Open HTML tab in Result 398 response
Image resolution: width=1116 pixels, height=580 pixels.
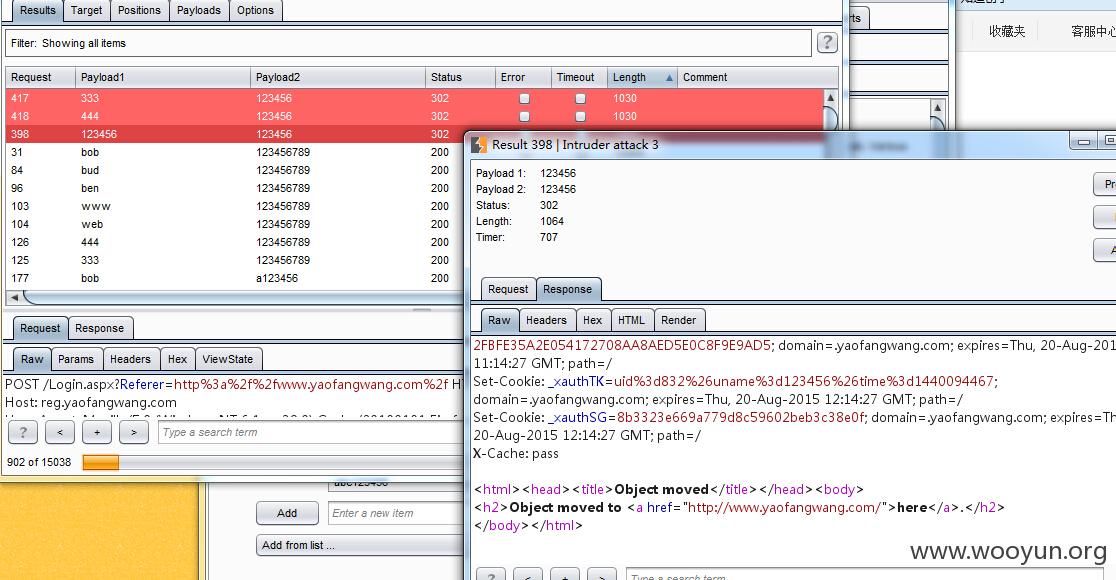pos(631,320)
